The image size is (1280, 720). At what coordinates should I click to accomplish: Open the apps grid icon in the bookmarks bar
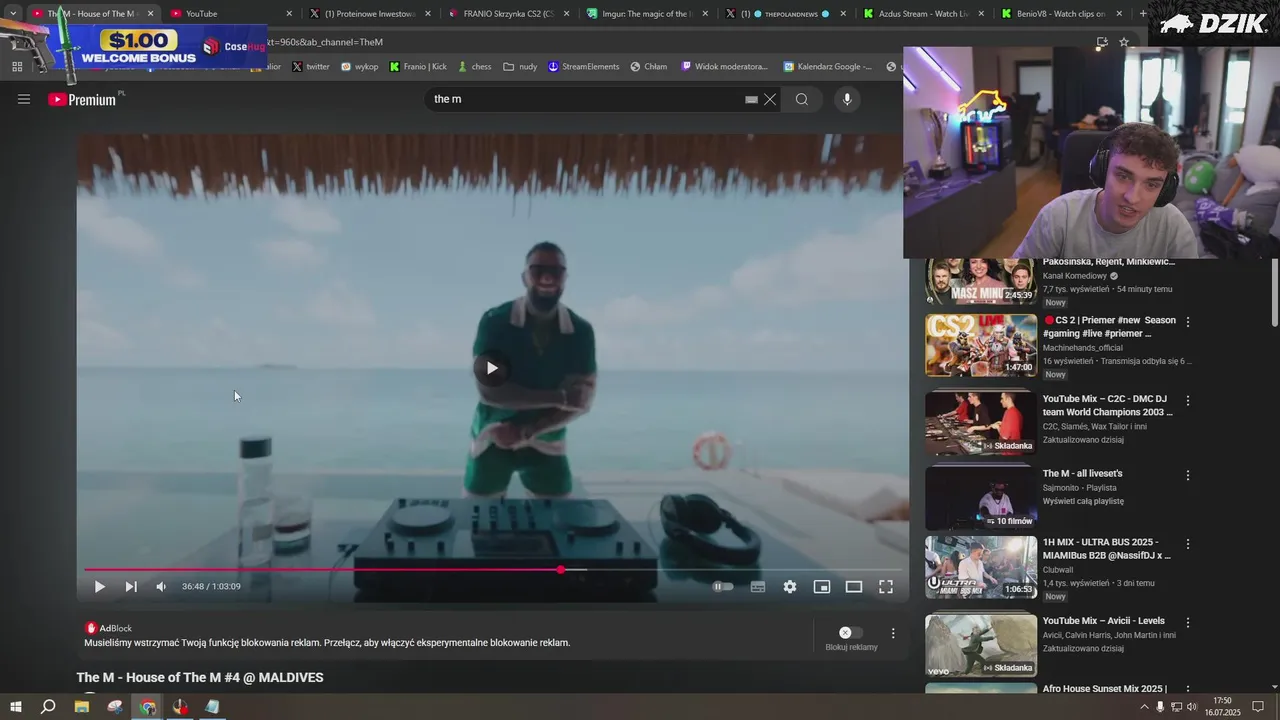click(17, 67)
